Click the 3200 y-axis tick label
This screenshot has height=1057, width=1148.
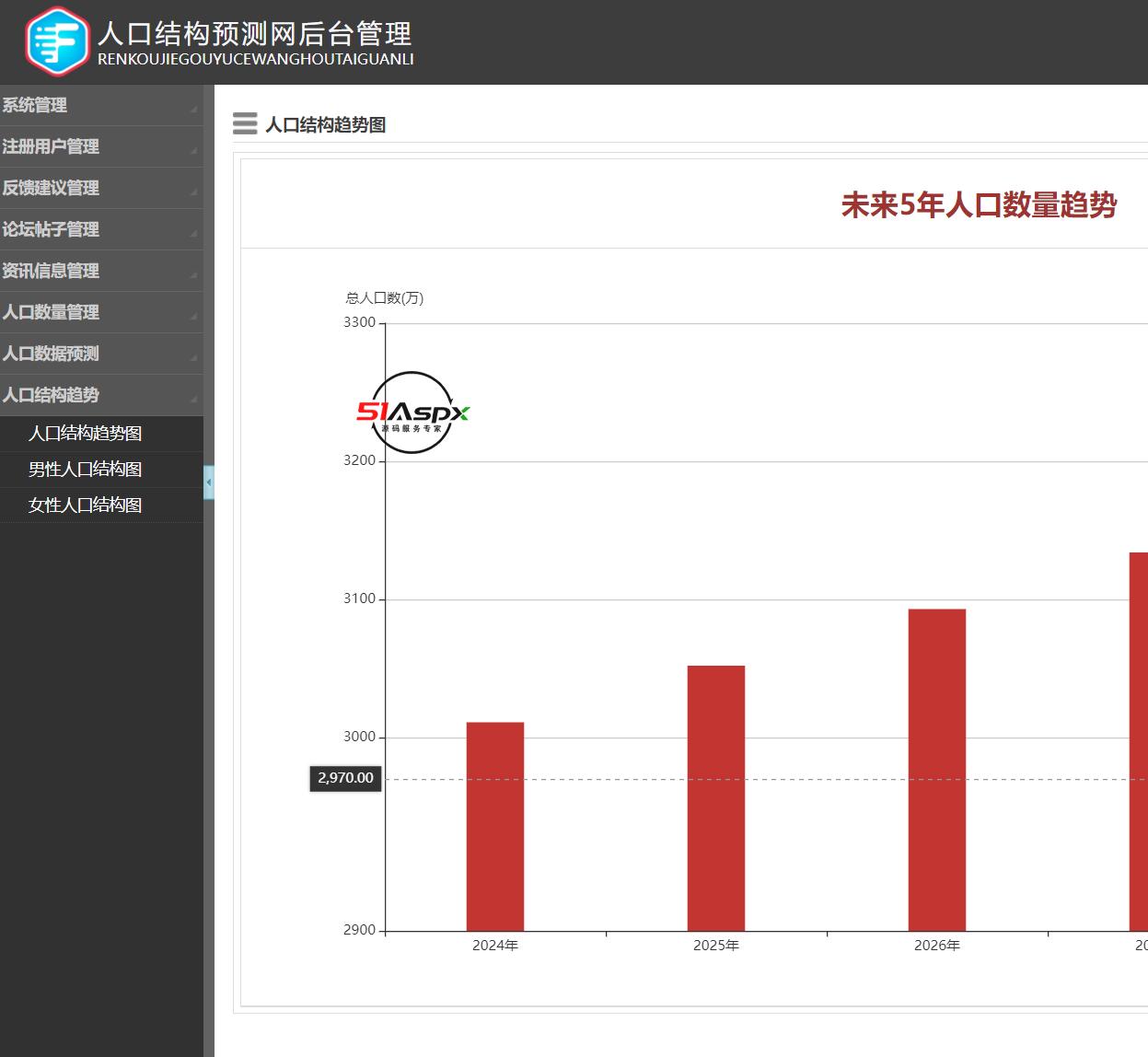(x=360, y=460)
